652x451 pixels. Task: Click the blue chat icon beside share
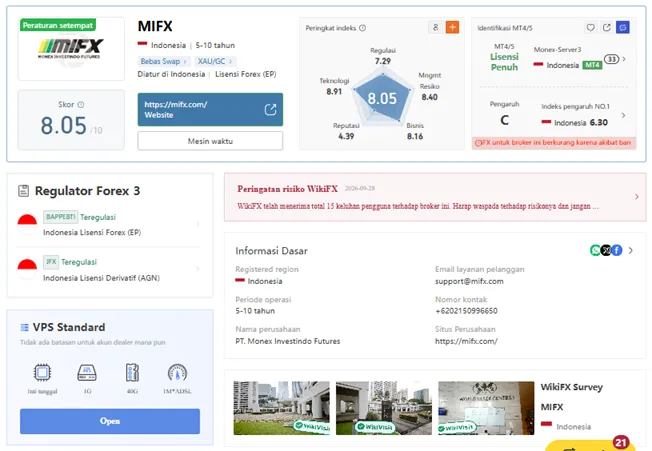click(622, 27)
